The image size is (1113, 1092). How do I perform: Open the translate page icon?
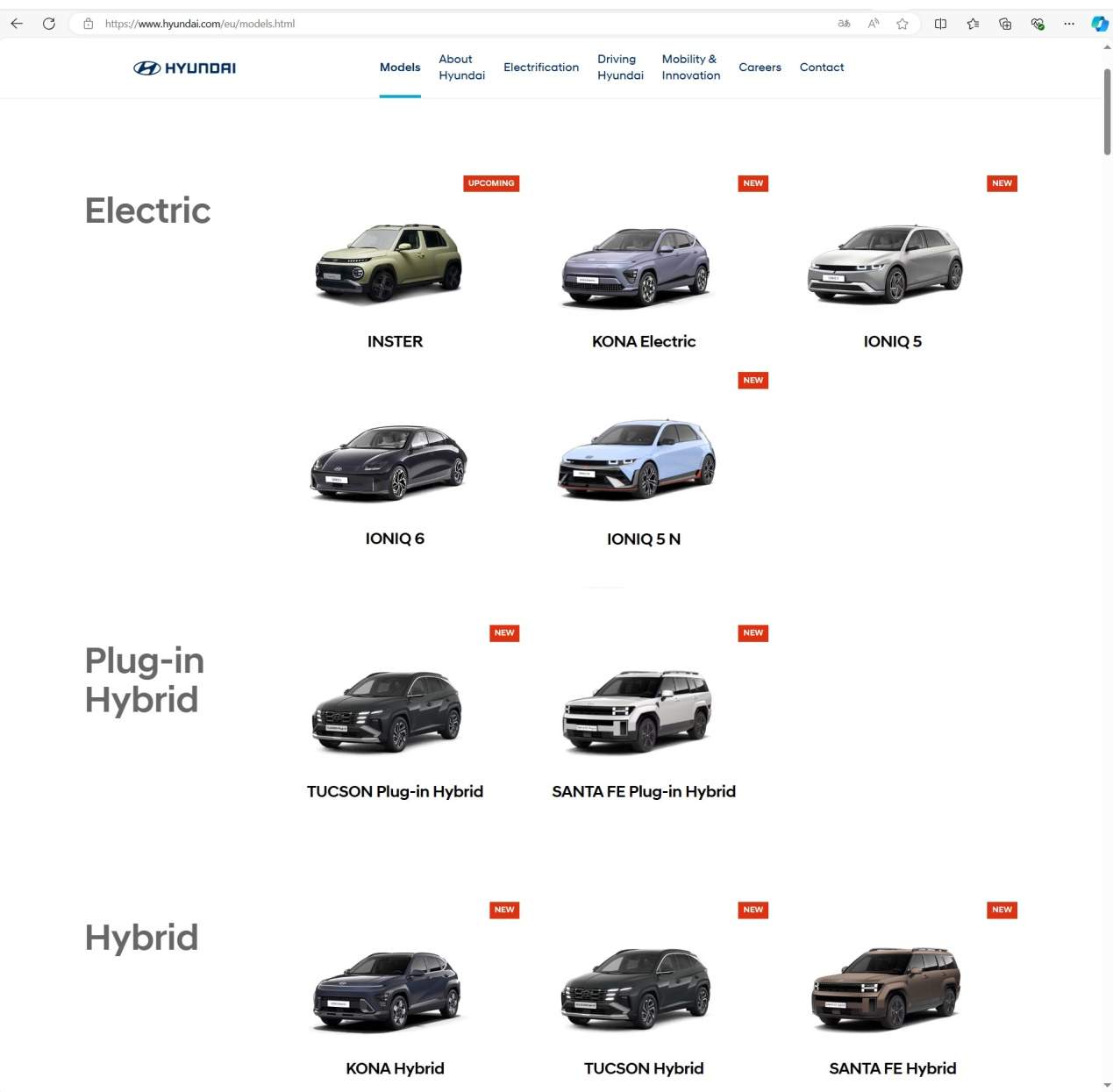pos(844,24)
